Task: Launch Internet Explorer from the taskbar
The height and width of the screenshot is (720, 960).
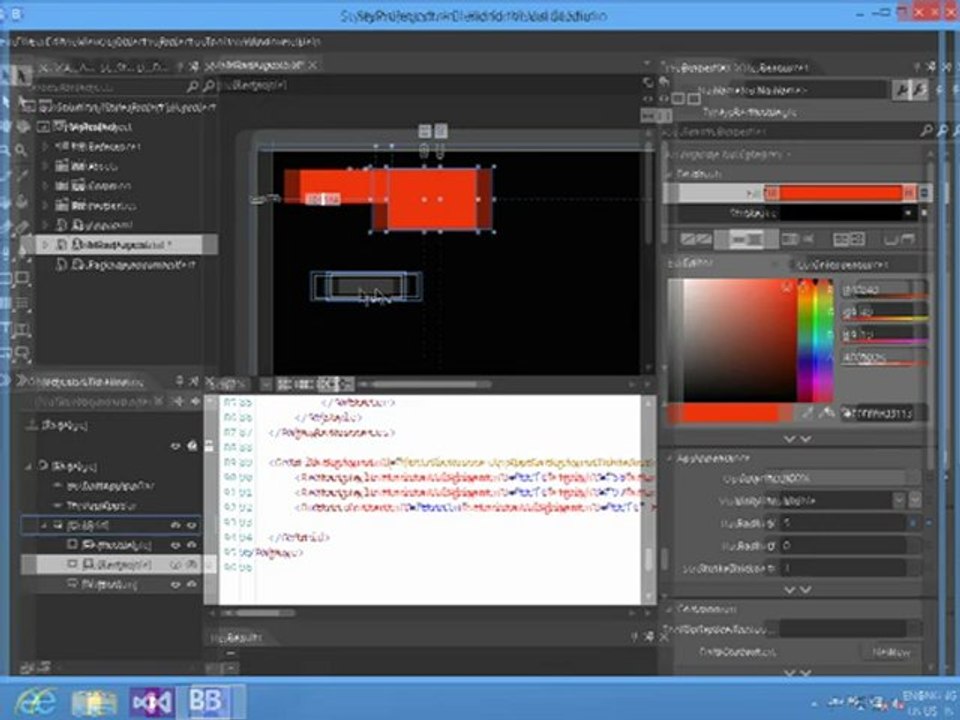Action: coord(37,702)
